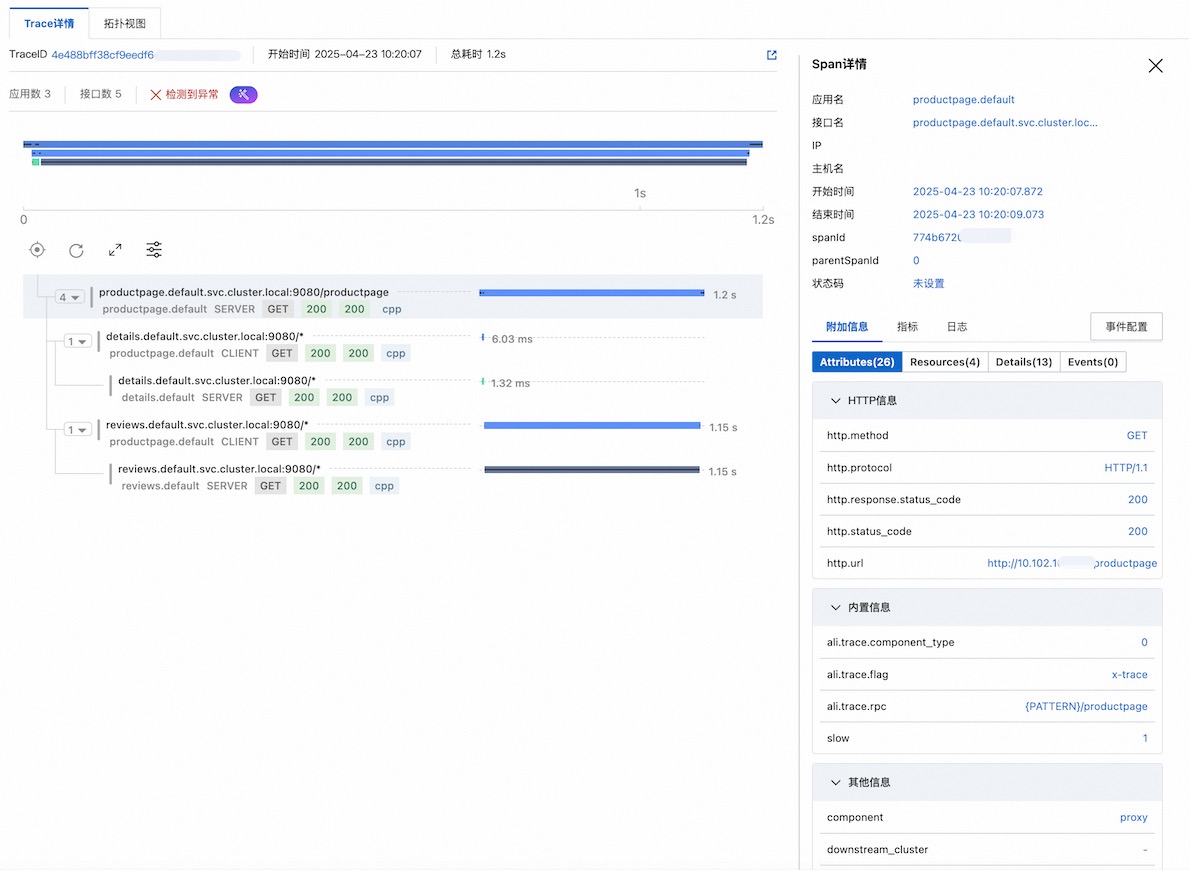1190x870 pixels.
Task: Collapse the 其他信息 section
Action: click(836, 783)
